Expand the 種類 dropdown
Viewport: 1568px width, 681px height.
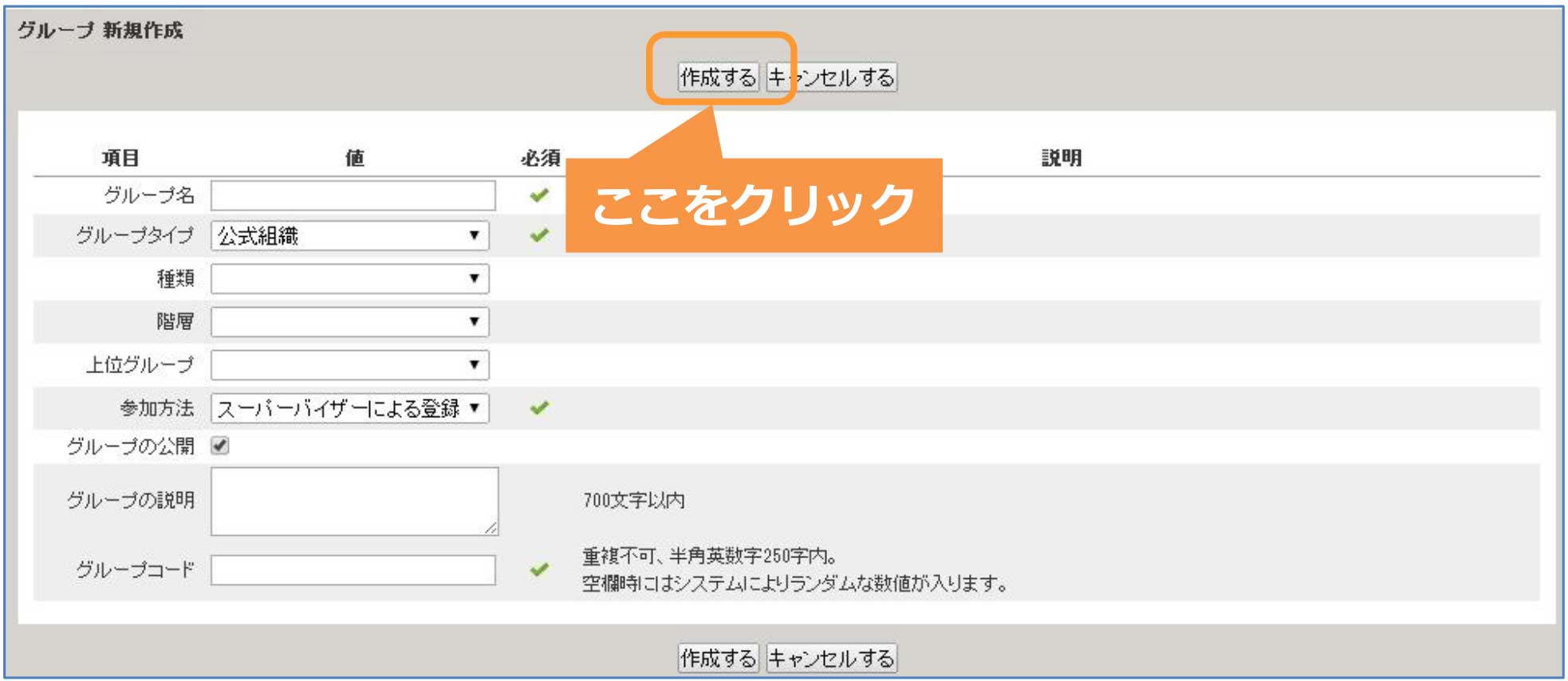349,279
